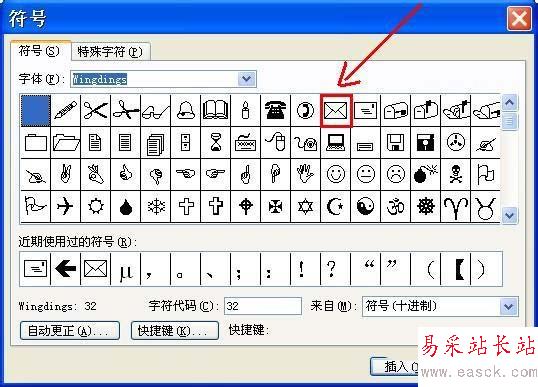
Task: Select the victory hand symbol
Action: point(66,174)
